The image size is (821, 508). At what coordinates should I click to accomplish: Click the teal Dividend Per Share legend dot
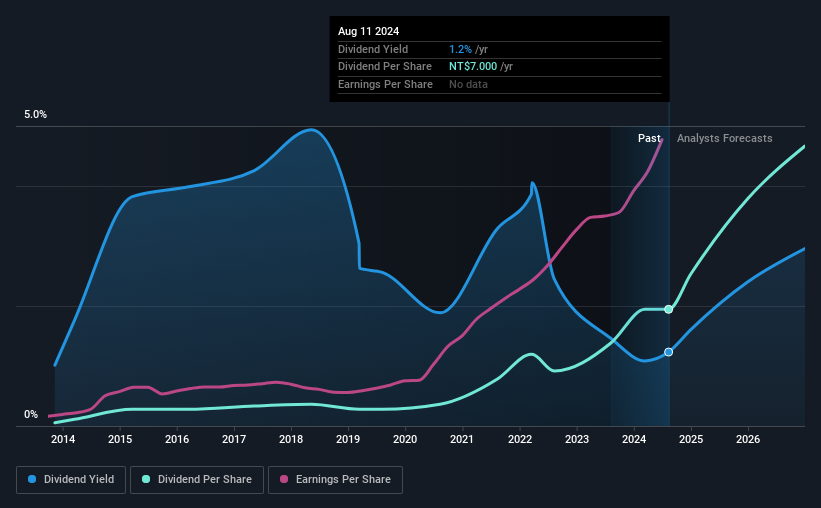tap(146, 479)
